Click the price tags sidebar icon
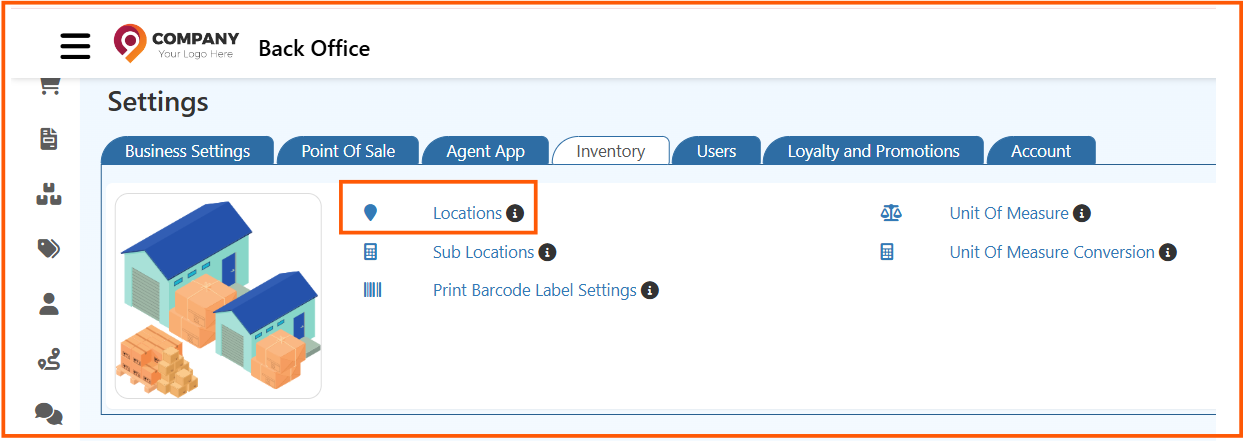 (49, 249)
